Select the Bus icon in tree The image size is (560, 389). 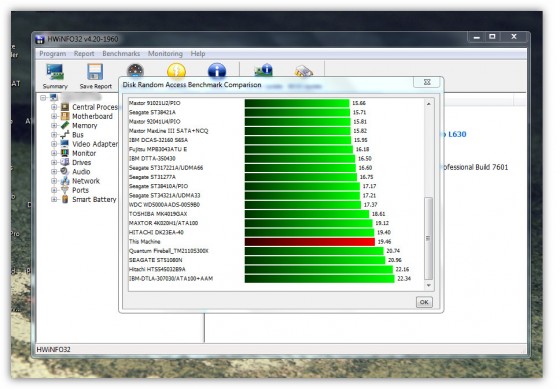65,135
